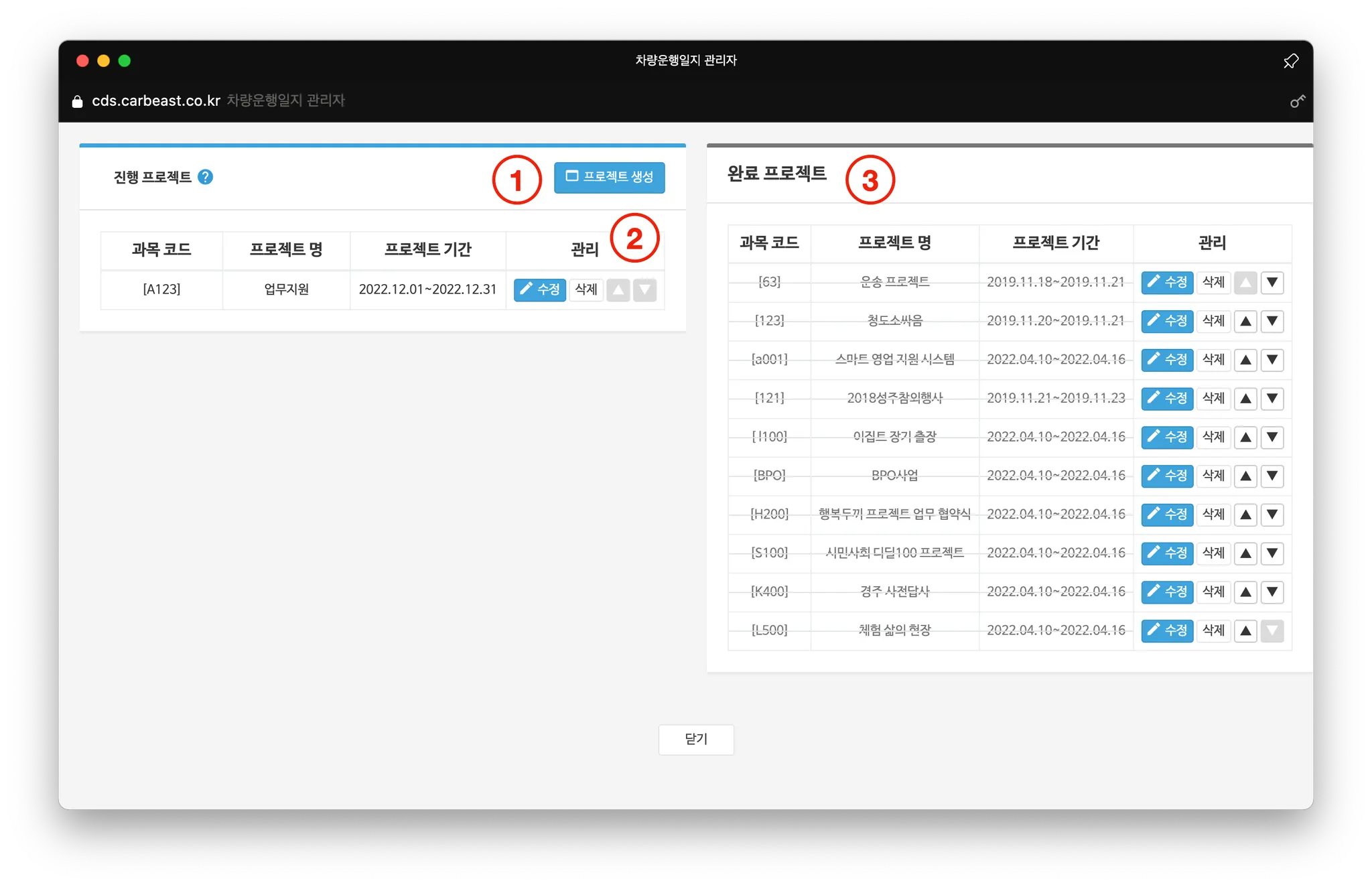Click 수정 for 행복두끼 프로젝트 업무 협약식
1372x887 pixels.
[1167, 515]
